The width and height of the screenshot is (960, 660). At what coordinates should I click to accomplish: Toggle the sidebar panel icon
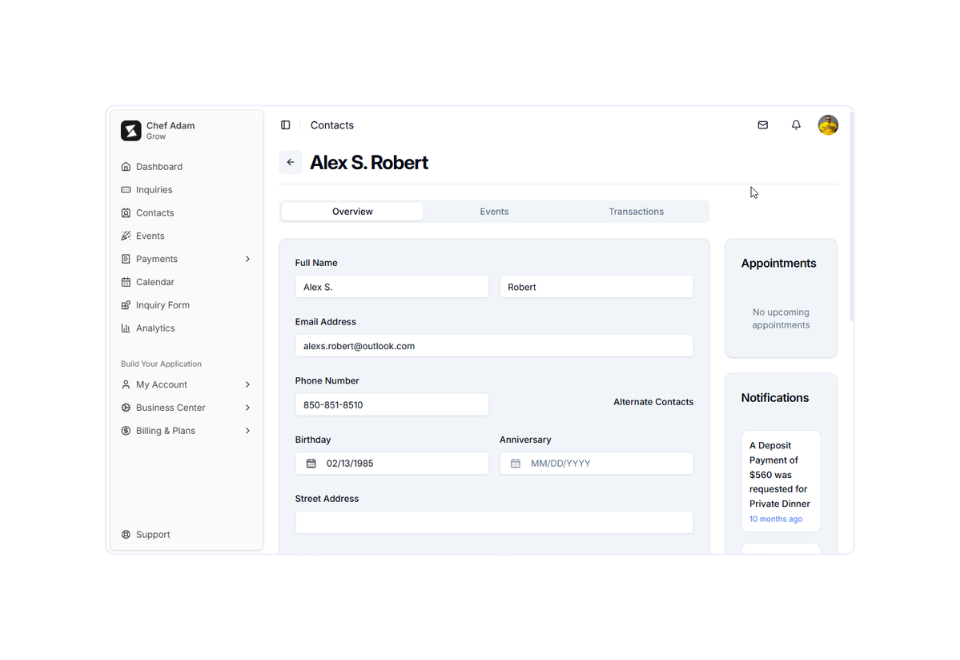[285, 125]
